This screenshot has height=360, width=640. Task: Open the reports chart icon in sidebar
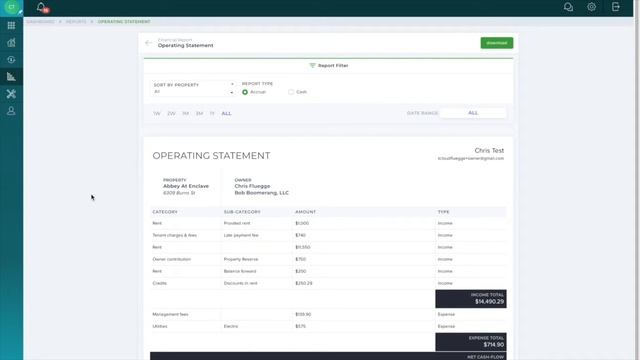[11, 77]
